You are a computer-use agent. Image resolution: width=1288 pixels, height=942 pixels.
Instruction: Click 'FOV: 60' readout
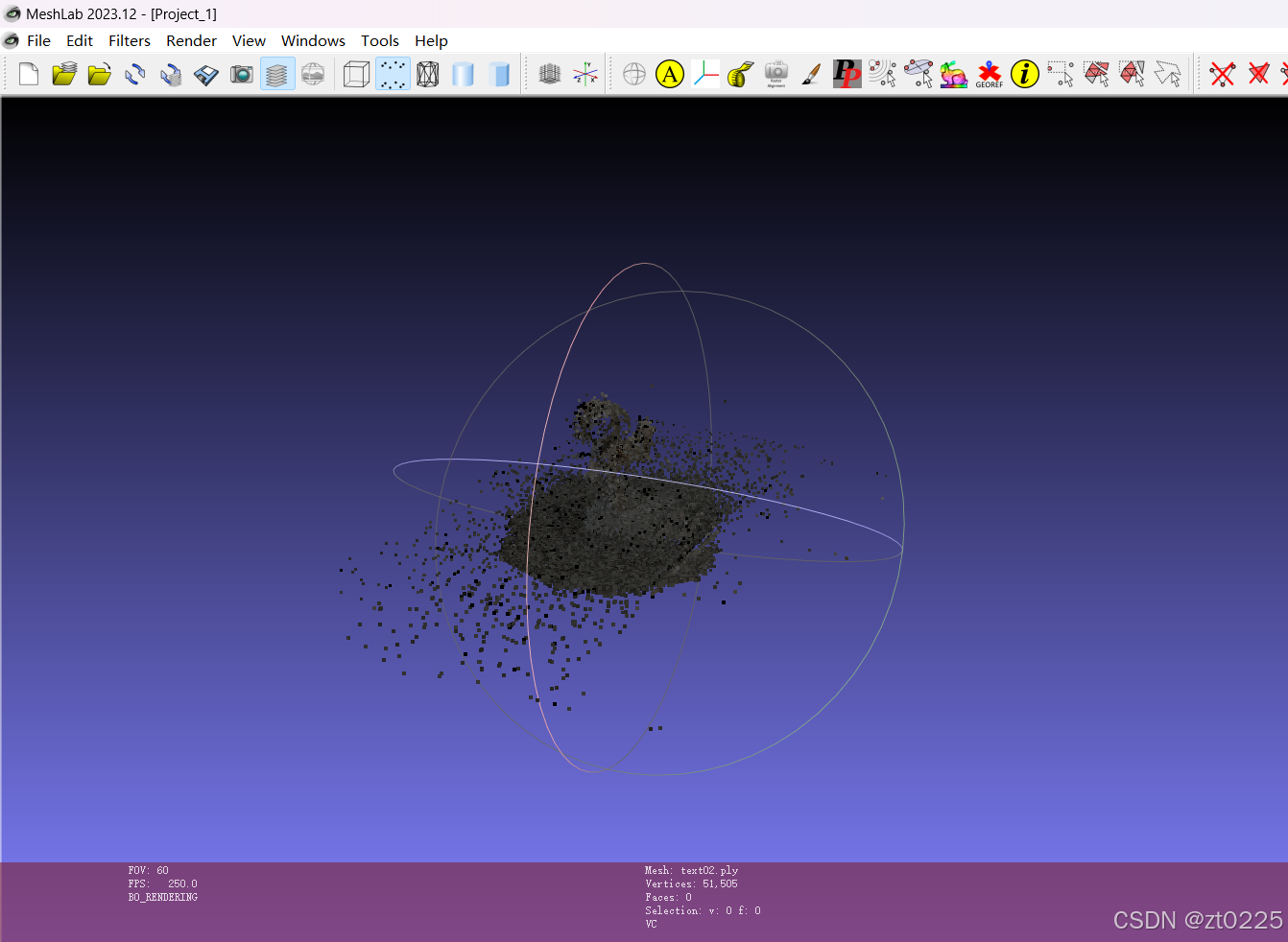pos(148,870)
